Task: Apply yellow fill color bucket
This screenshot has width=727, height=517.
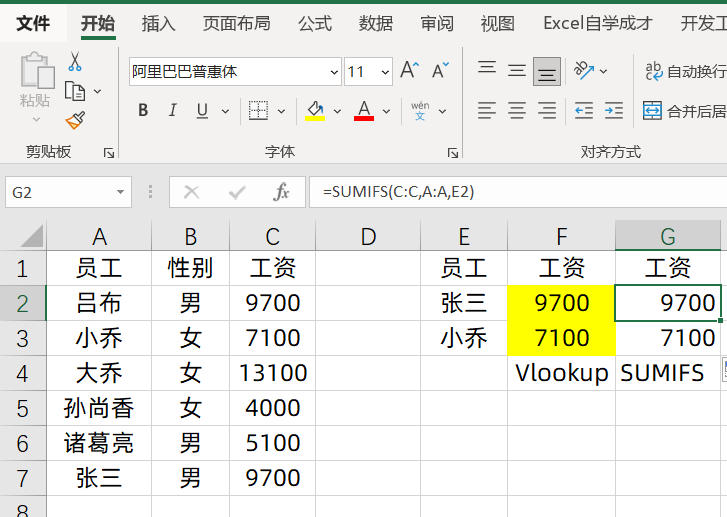Action: coord(315,111)
